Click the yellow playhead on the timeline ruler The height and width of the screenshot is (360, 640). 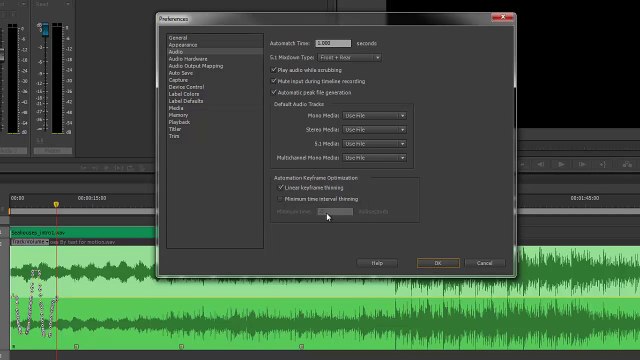[x=56, y=204]
